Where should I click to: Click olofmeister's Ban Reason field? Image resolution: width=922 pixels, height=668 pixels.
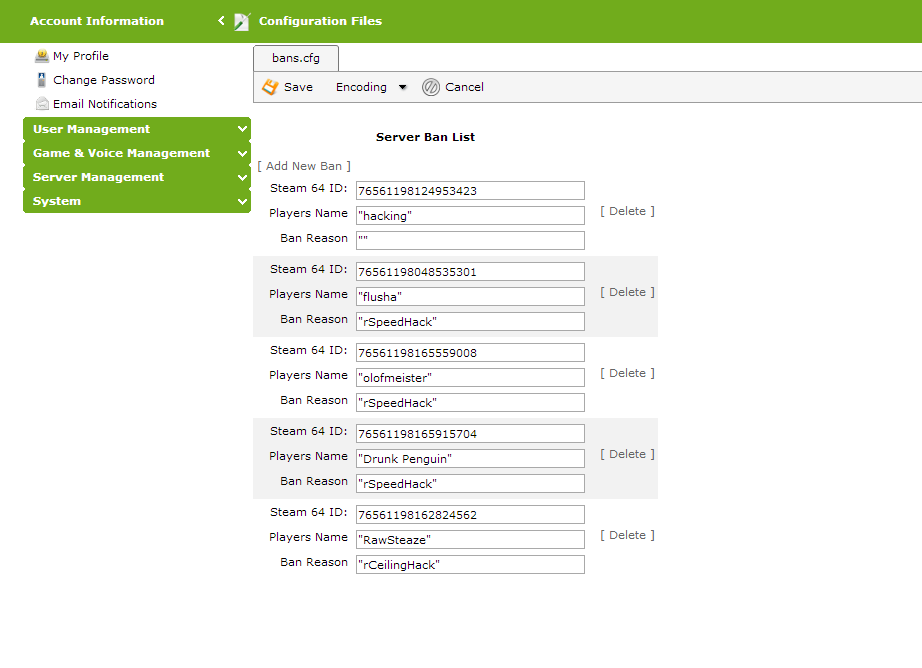coord(470,403)
